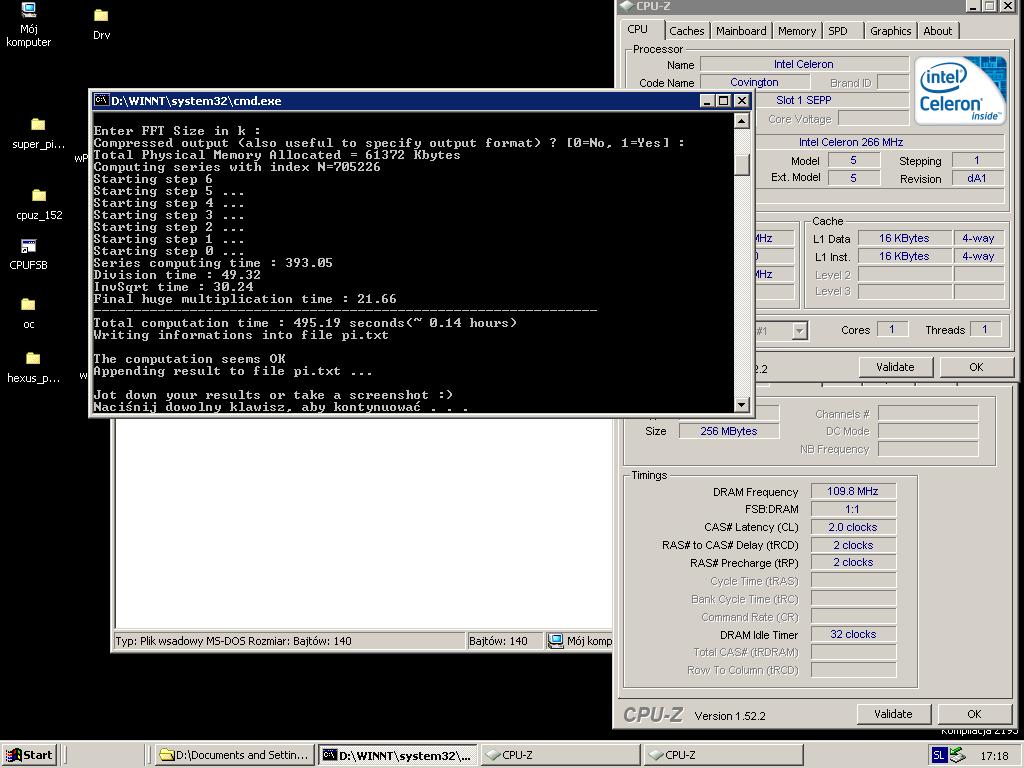
Task: Click the Mój komputer status bar icon
Action: [x=556, y=641]
